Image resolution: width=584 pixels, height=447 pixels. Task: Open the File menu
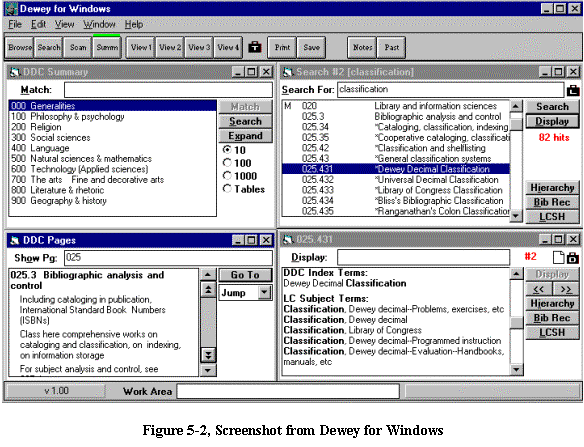click(15, 25)
